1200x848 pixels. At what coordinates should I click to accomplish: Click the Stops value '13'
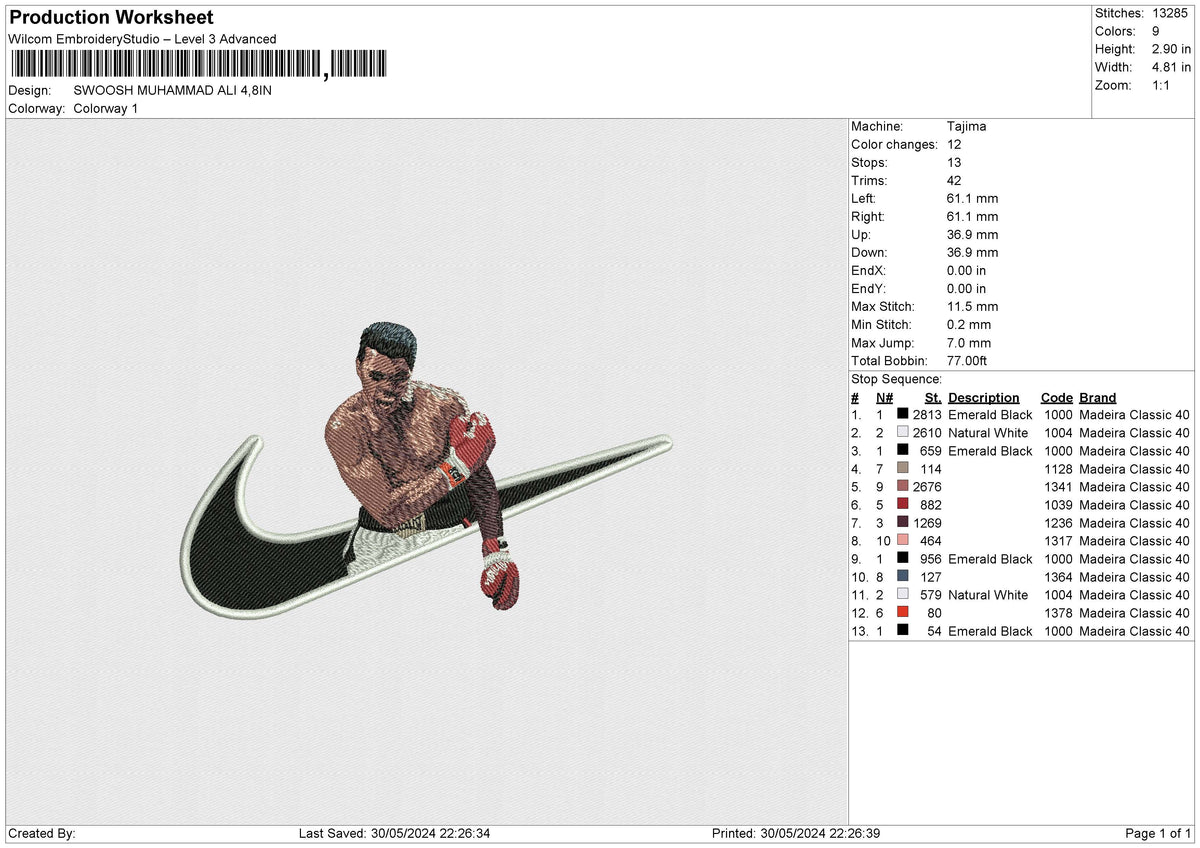click(x=954, y=162)
